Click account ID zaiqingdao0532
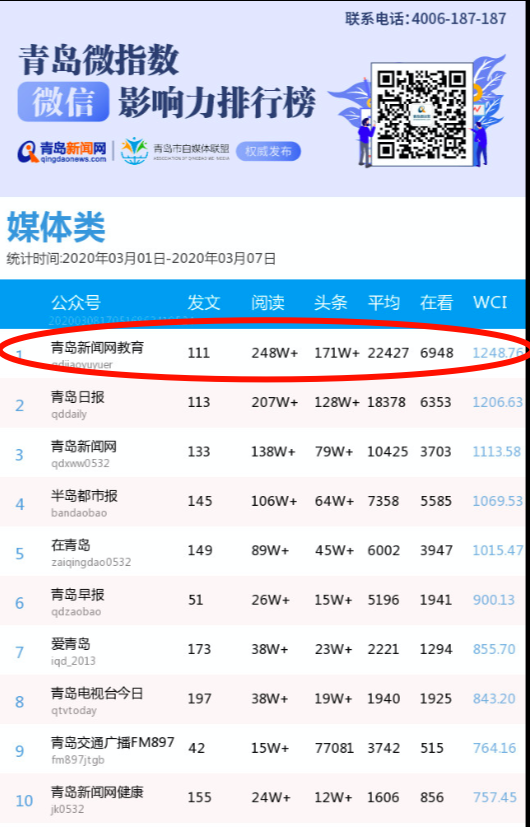This screenshot has width=530, height=827. (x=91, y=562)
